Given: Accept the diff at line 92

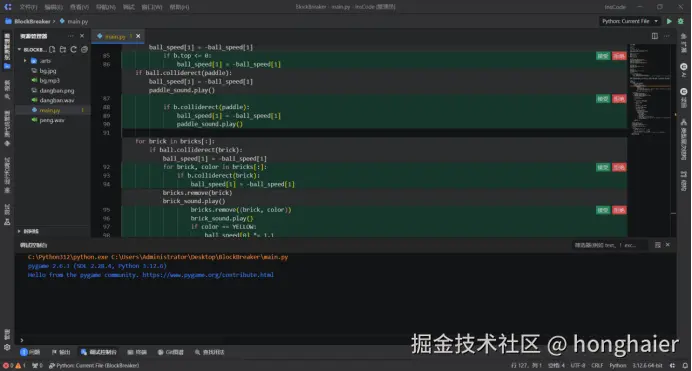Looking at the screenshot, I should 603,167.
